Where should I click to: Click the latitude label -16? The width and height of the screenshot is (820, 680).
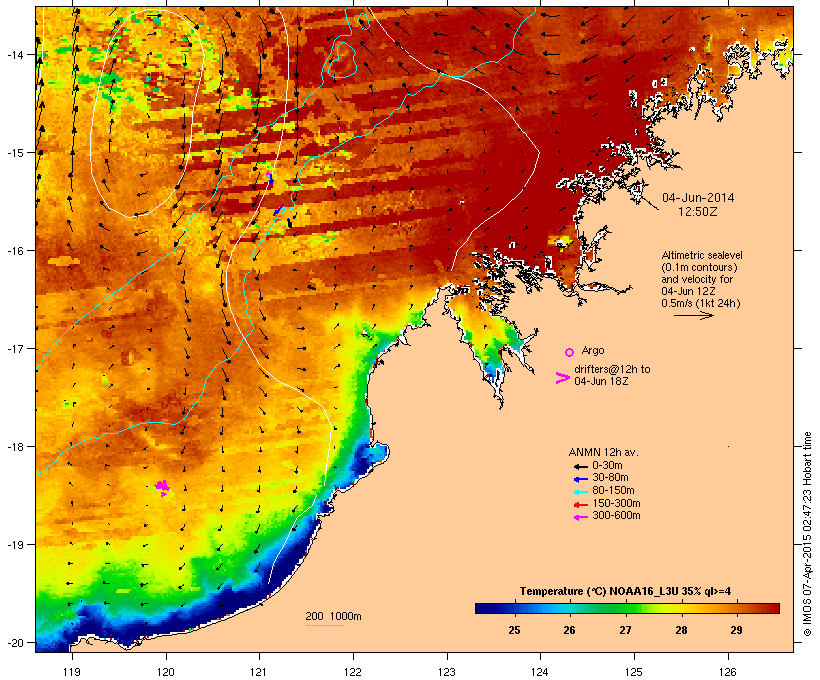click(15, 251)
